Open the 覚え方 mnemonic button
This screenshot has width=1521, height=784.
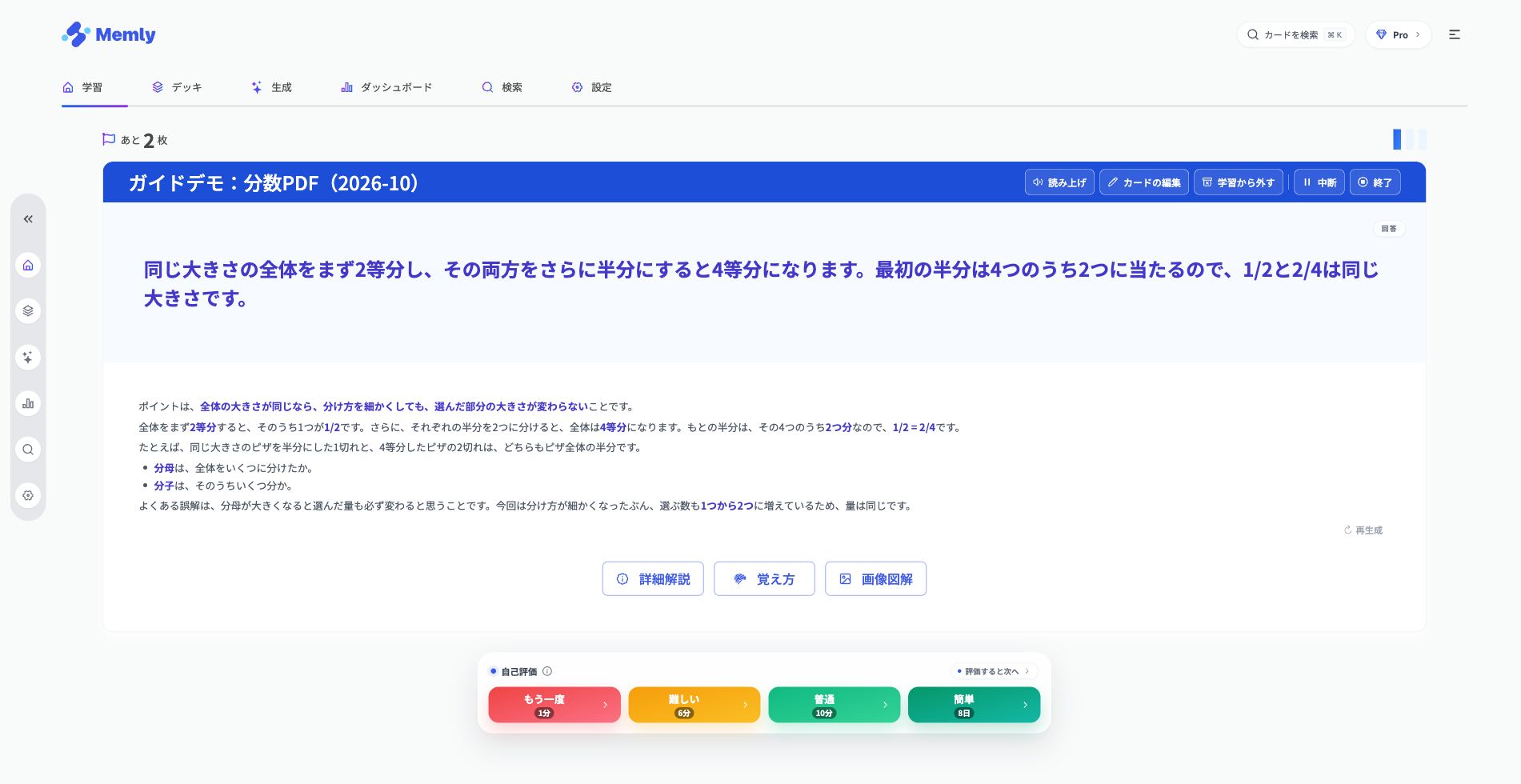pyautogui.click(x=764, y=579)
